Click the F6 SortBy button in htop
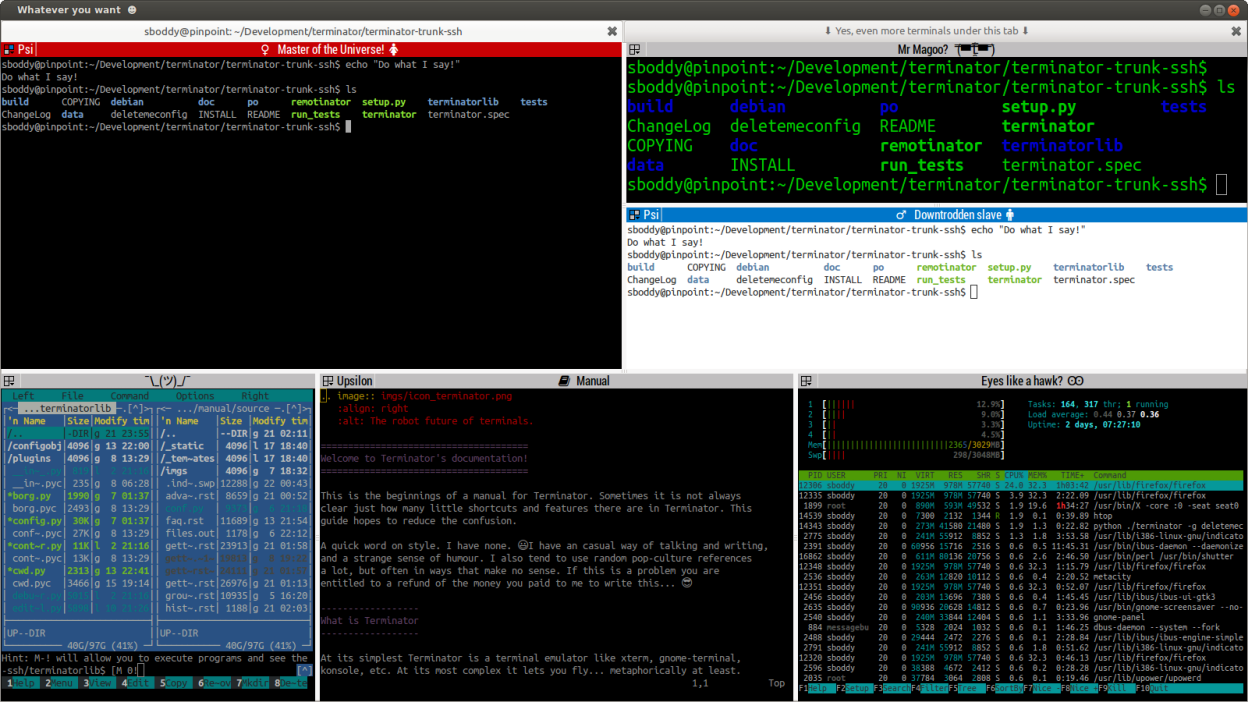Viewport: 1248px width, 702px height. pos(1010,689)
